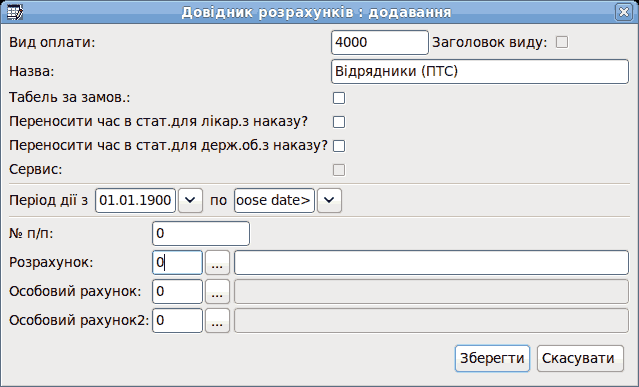This screenshot has height=387, width=639.
Task: Close the Довідник розрахунків dialog
Action: point(624,12)
